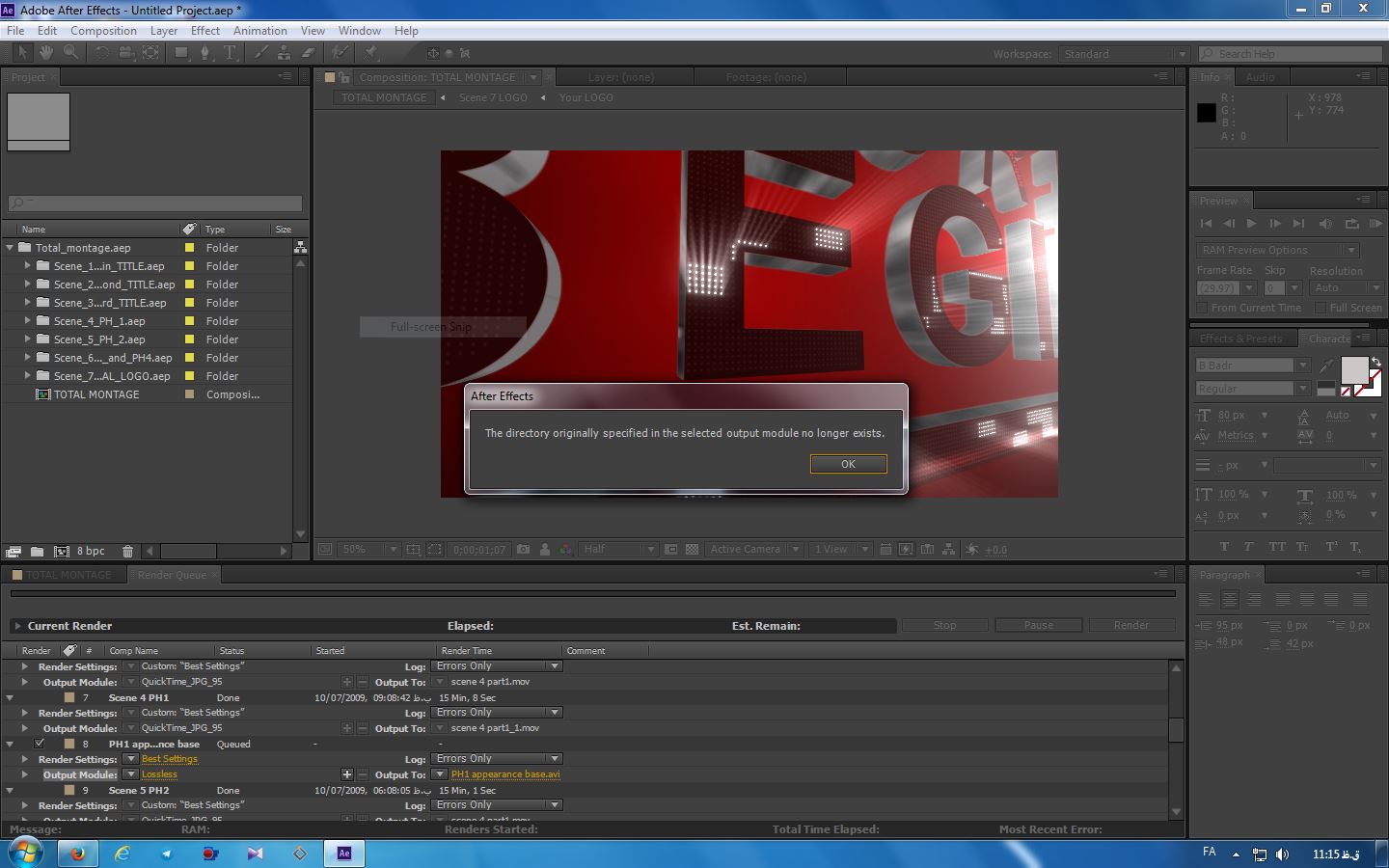Select the Unified Camera tool

[x=126, y=53]
